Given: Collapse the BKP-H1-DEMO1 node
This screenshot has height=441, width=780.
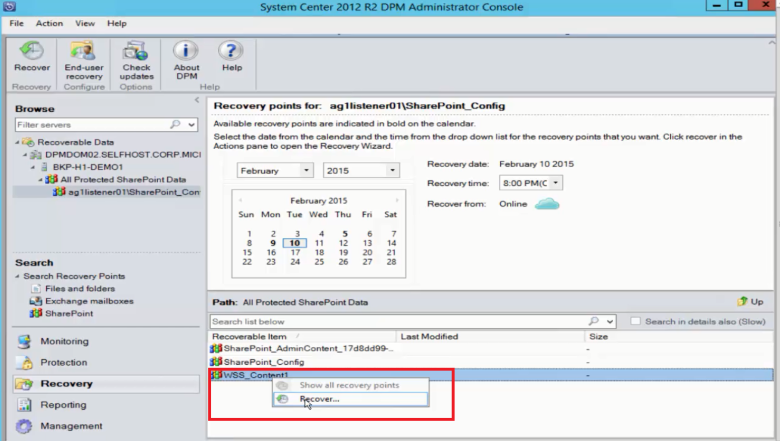Looking at the screenshot, I should point(32,167).
